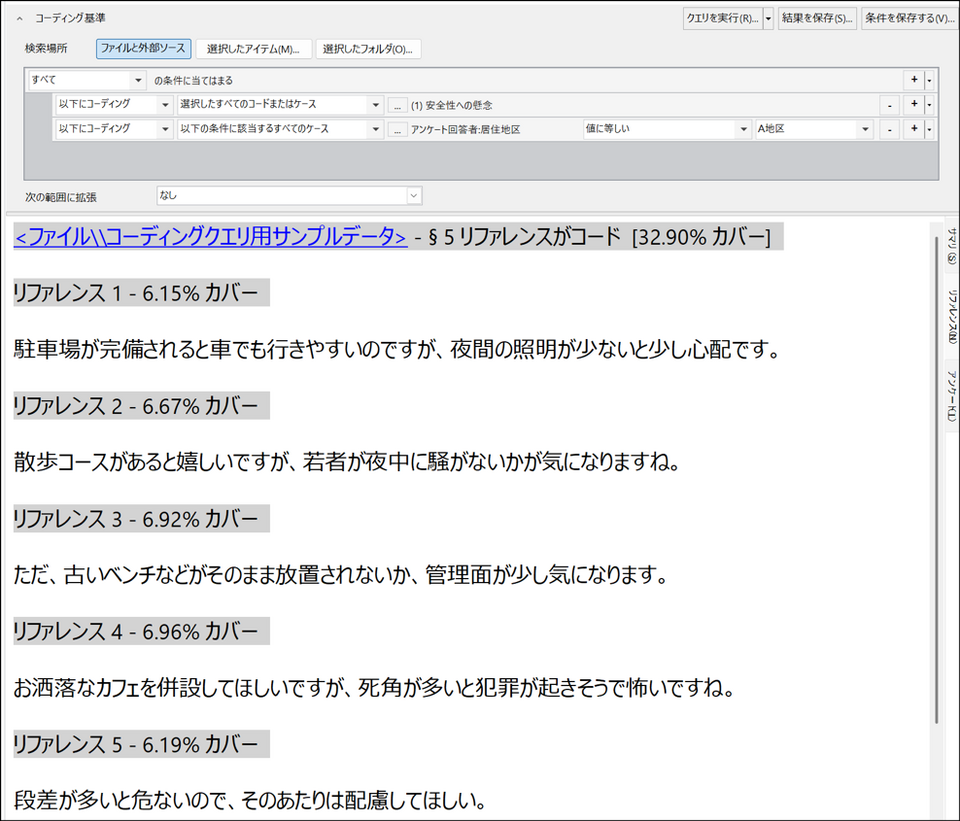960x821 pixels.
Task: Add a condition using the top plus button
Action: [913, 80]
